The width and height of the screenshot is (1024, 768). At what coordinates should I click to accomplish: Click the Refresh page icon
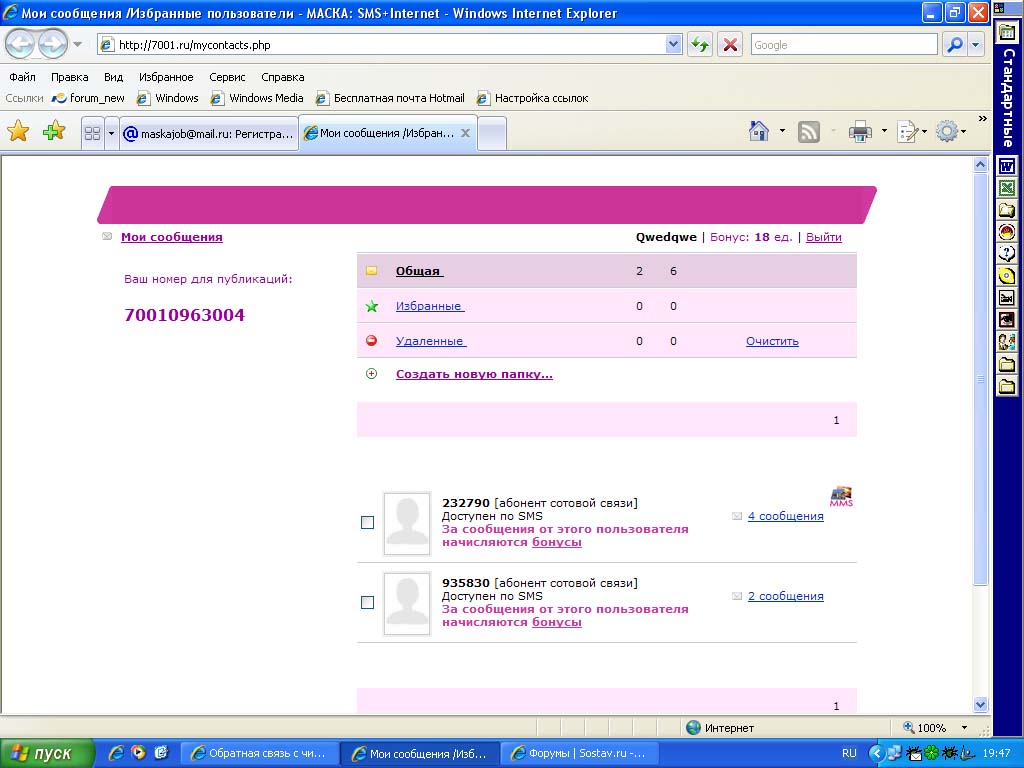[699, 45]
